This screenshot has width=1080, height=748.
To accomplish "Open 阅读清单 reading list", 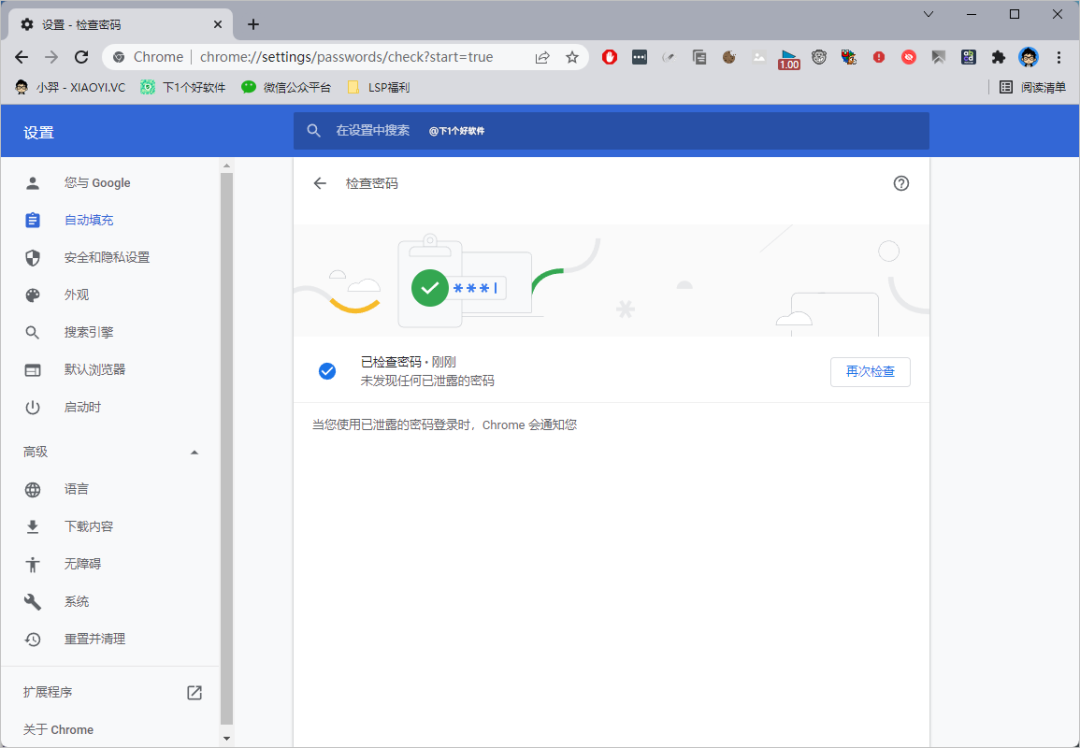I will [x=1032, y=87].
